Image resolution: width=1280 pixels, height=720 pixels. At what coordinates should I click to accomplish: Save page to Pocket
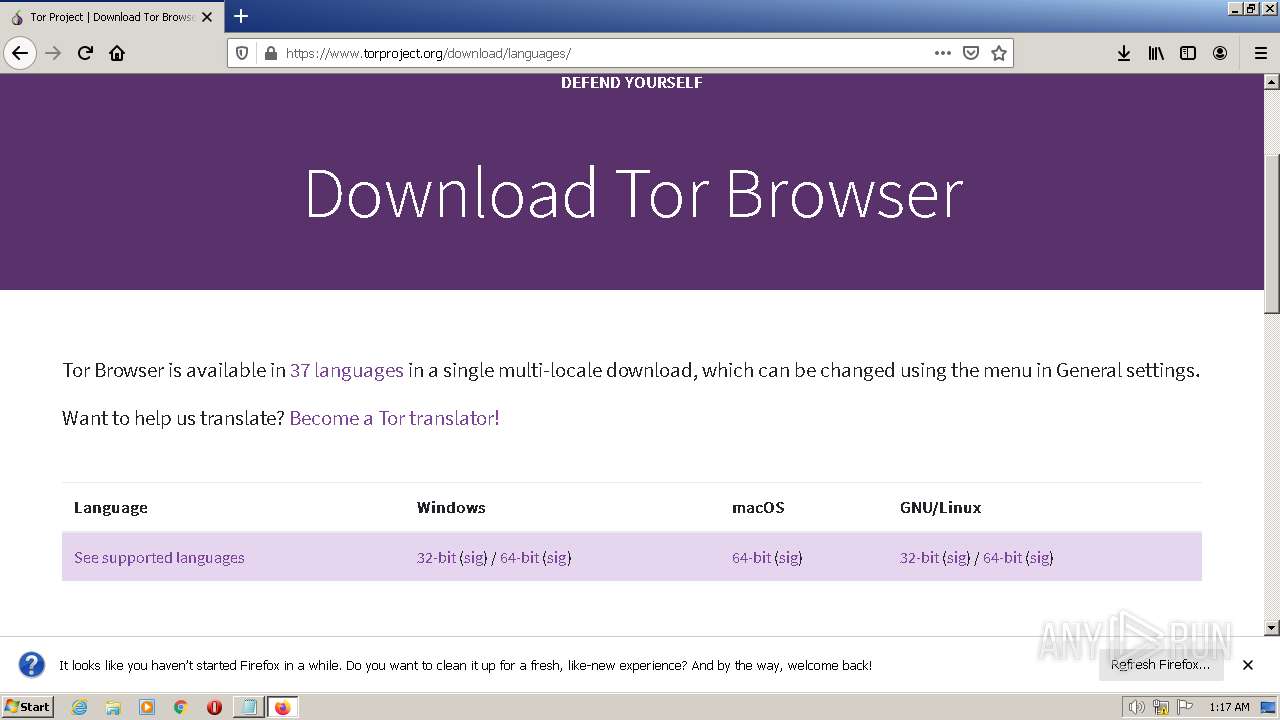(970, 53)
